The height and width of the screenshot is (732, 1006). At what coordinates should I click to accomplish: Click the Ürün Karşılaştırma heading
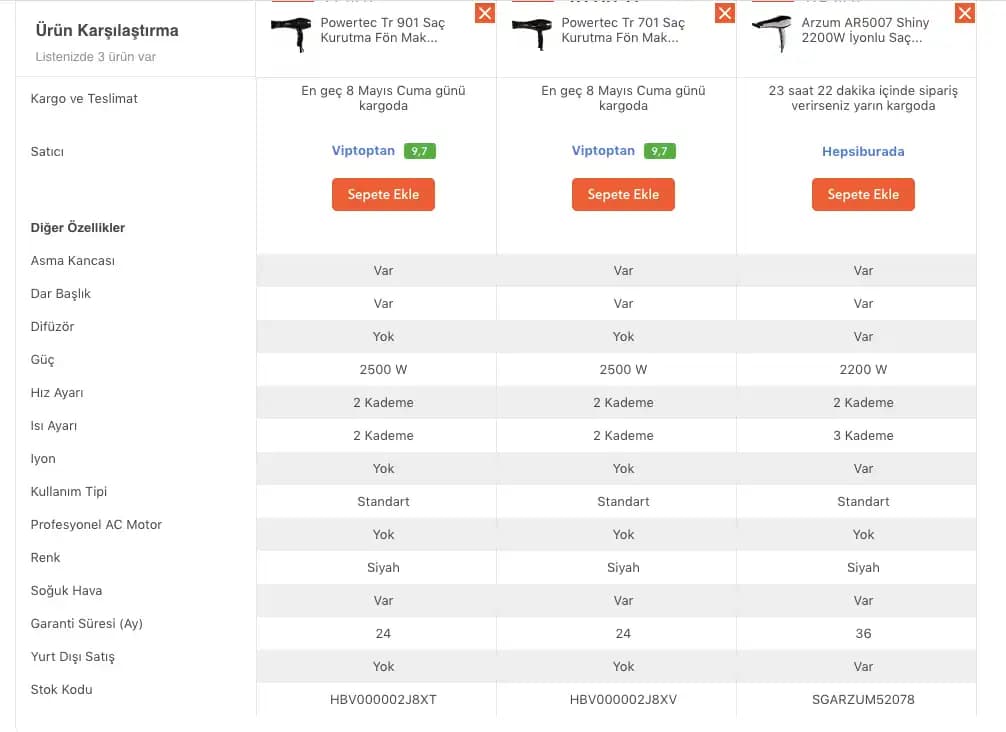[x=107, y=31]
